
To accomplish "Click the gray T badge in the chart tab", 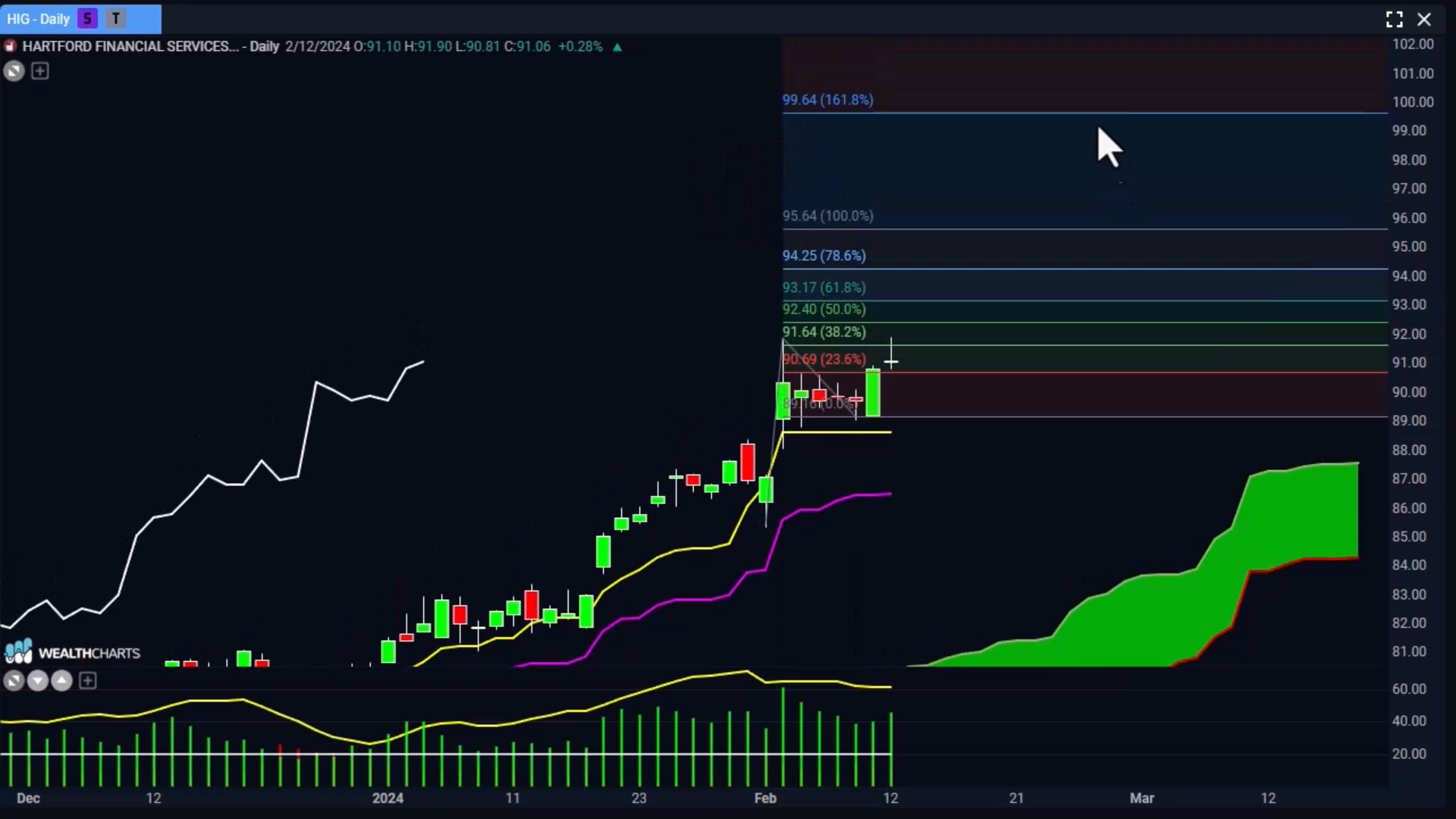I will click(115, 19).
